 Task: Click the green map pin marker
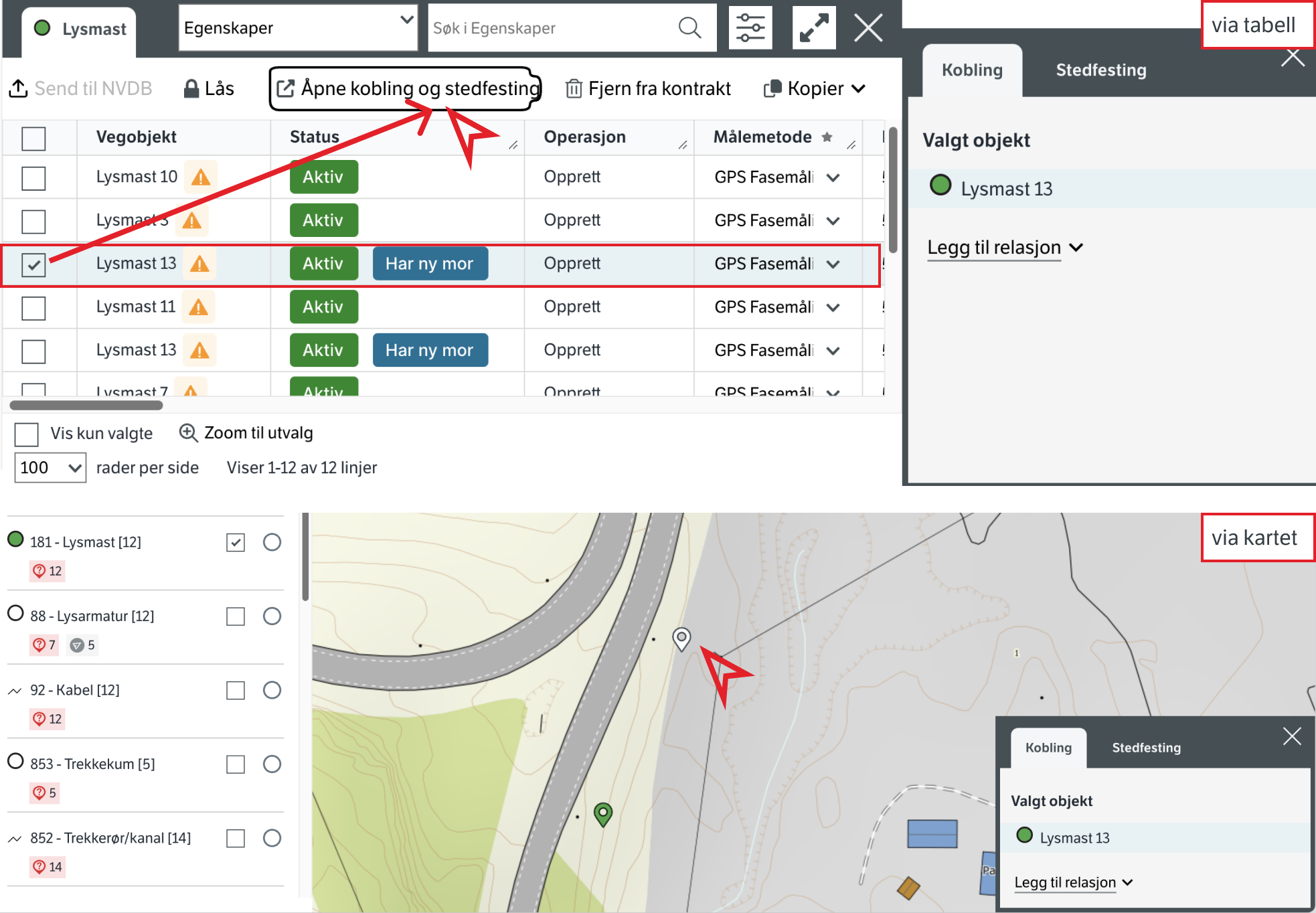(603, 813)
